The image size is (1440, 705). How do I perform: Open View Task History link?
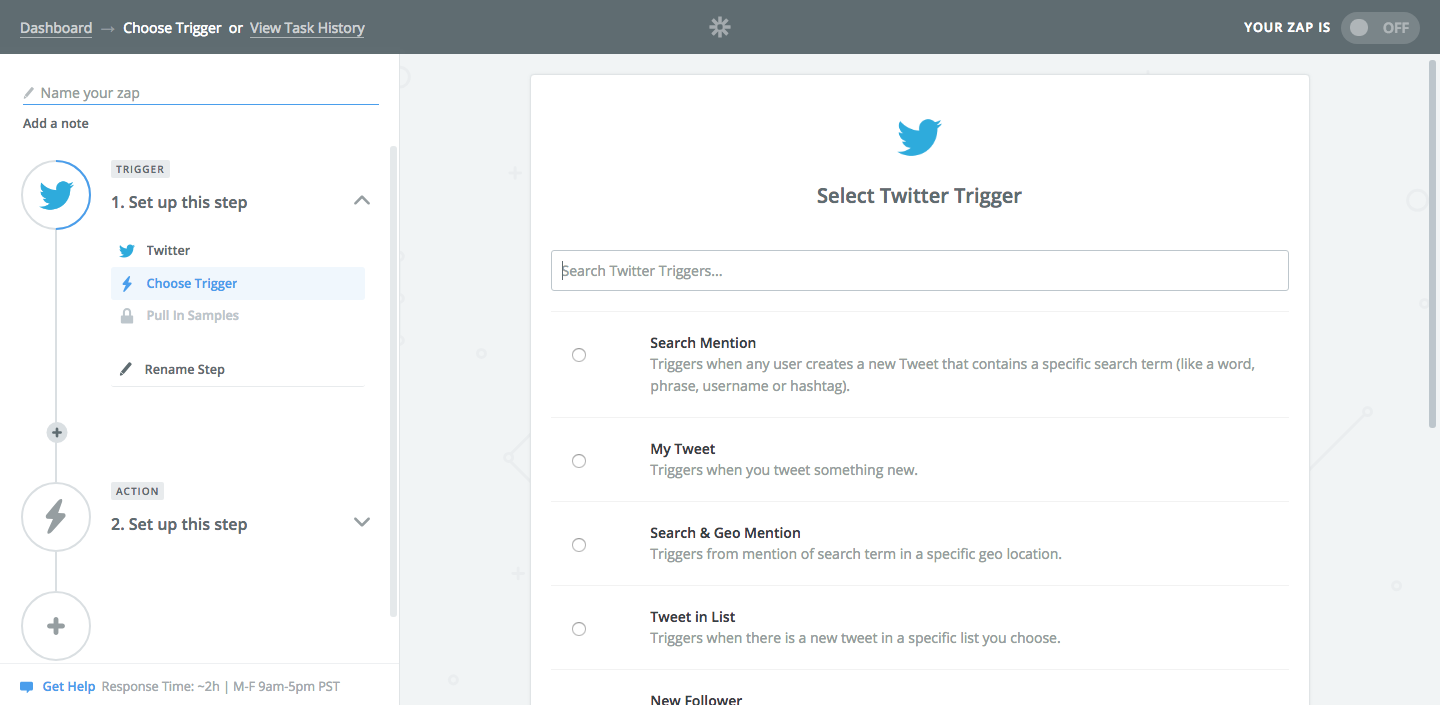tap(307, 28)
